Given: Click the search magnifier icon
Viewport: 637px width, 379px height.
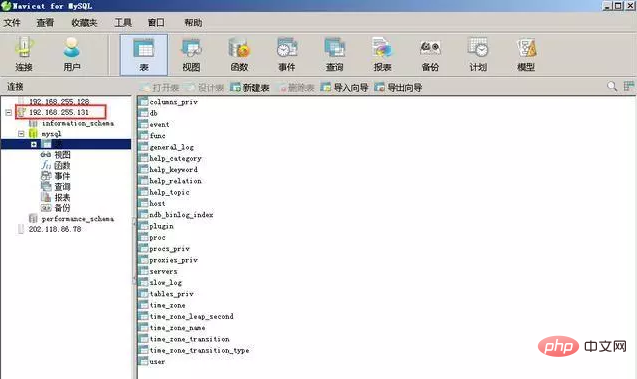Looking at the screenshot, I should (x=612, y=86).
